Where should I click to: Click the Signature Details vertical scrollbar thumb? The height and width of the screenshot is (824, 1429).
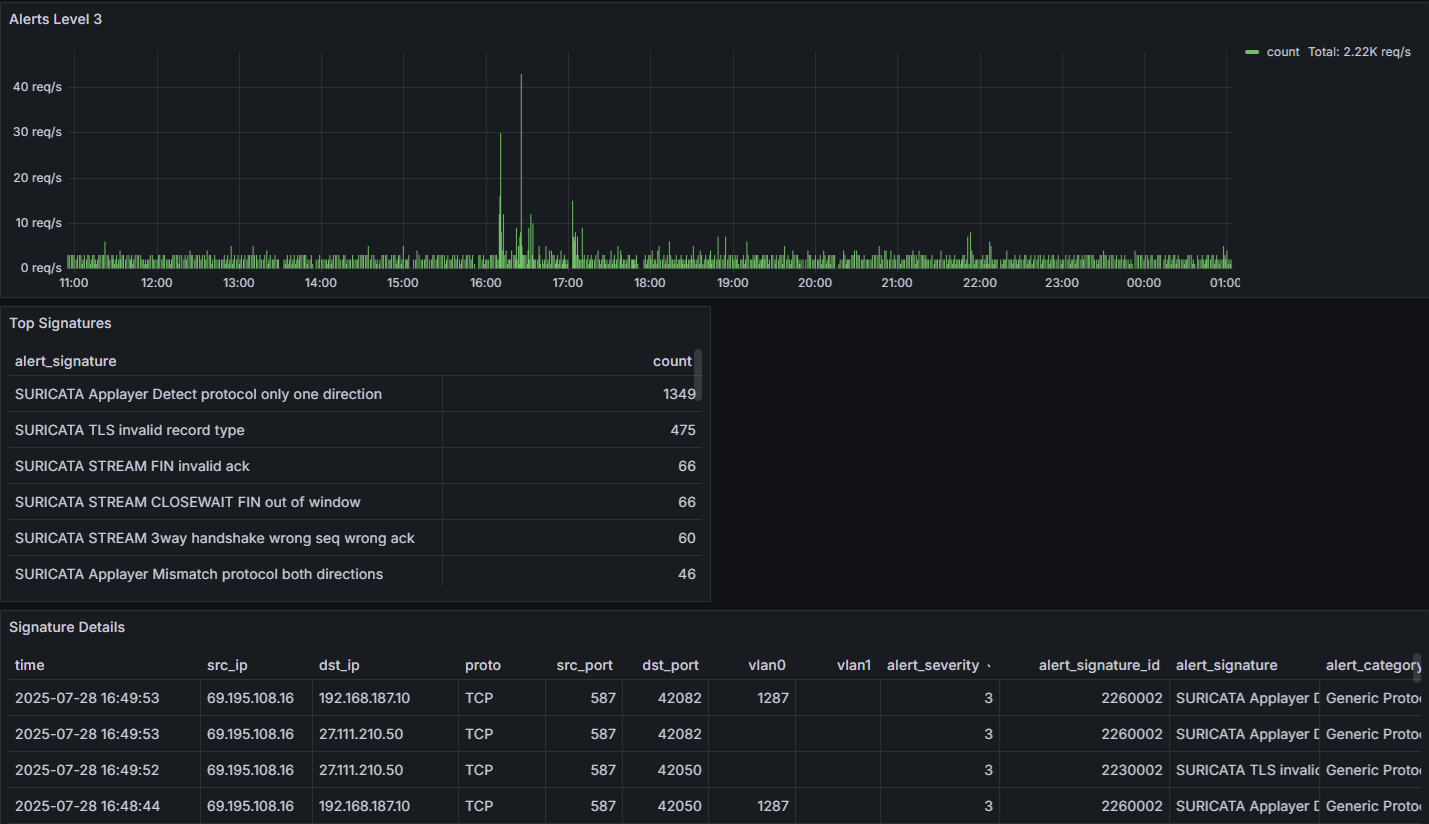pos(1417,667)
